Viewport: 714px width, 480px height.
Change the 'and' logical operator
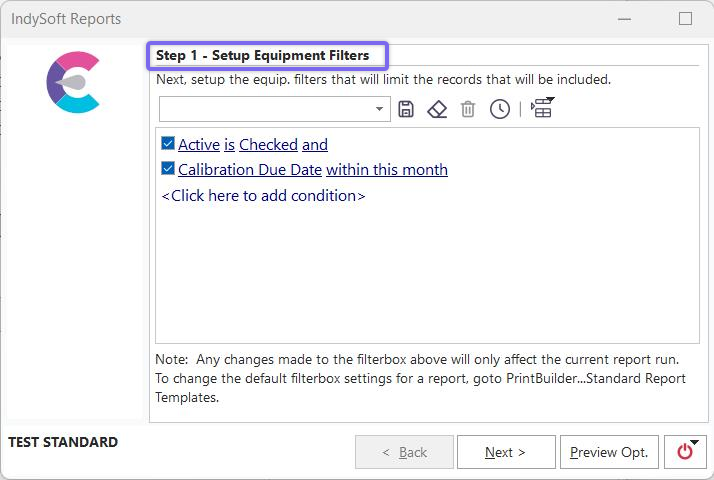(x=315, y=145)
